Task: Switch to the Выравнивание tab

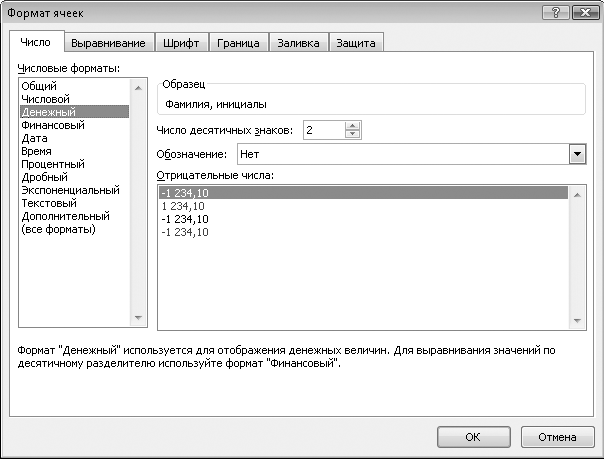Action: tap(108, 43)
